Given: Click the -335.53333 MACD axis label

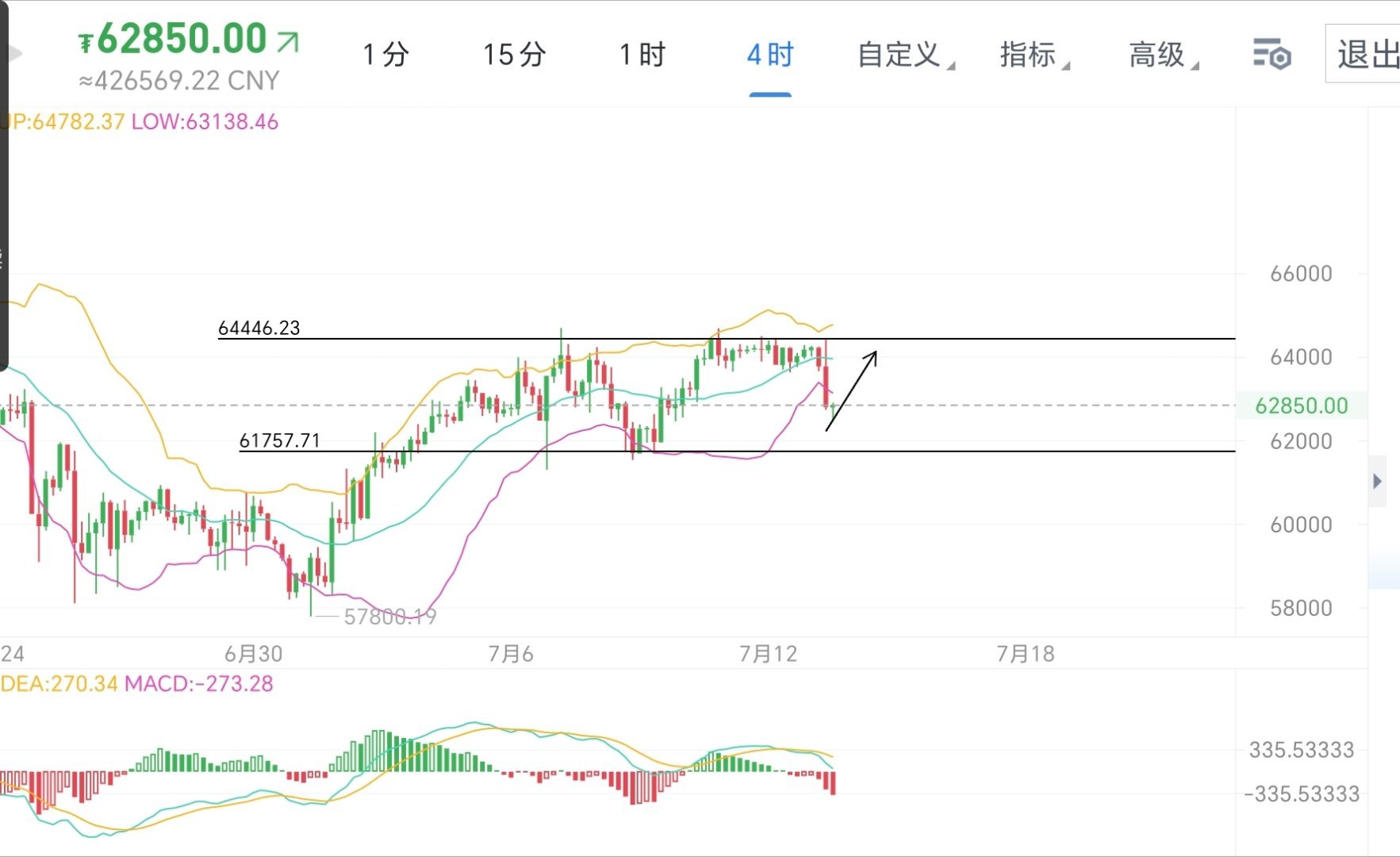Looking at the screenshot, I should [x=1301, y=794].
